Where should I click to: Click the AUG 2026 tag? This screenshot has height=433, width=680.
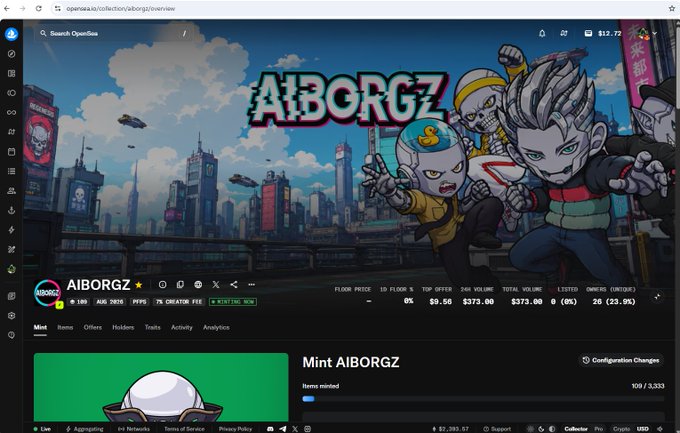110,302
